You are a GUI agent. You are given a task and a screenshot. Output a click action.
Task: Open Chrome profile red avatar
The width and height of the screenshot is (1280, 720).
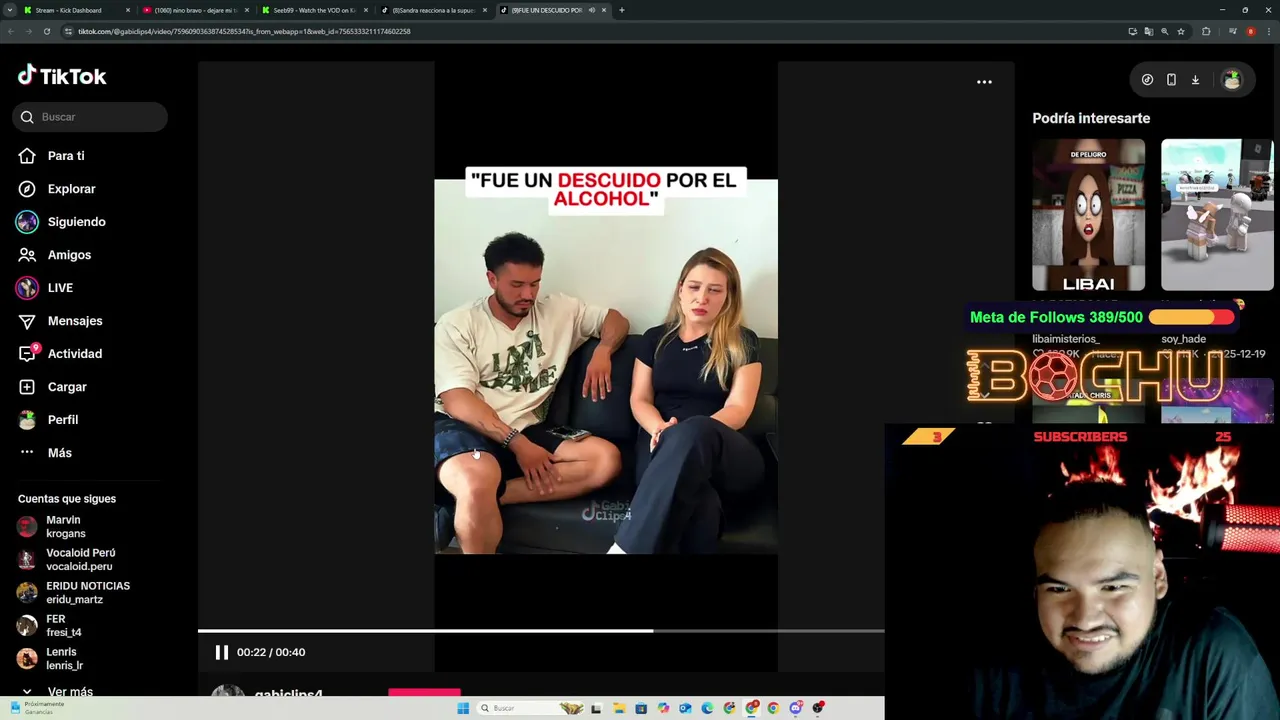coord(1251,31)
